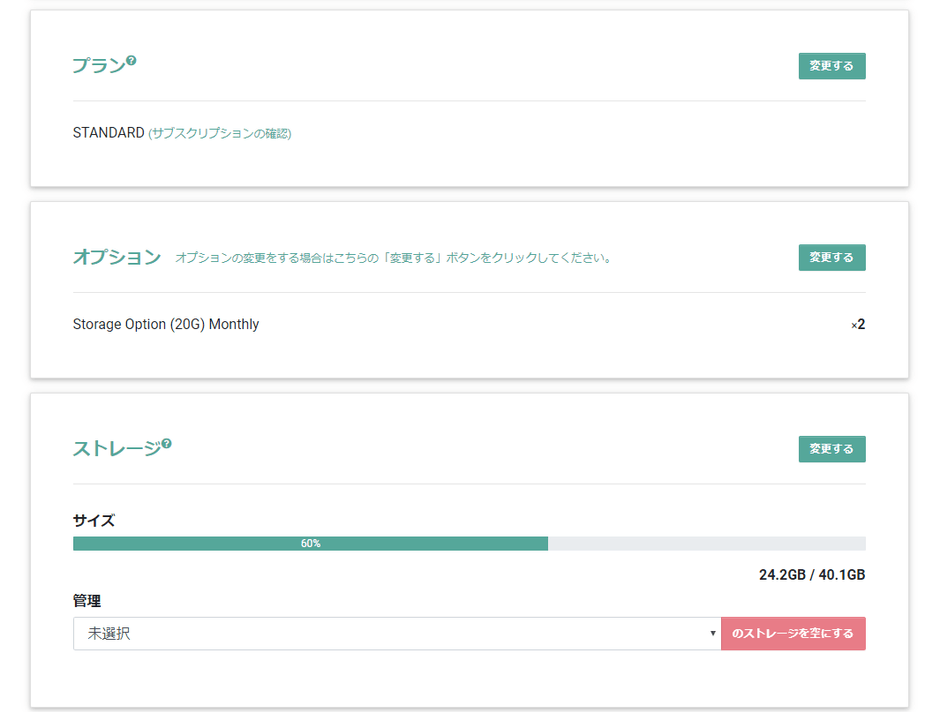940x712 pixels.
Task: Click the dropdown arrow in 管理 selector
Action: pyautogui.click(x=712, y=634)
